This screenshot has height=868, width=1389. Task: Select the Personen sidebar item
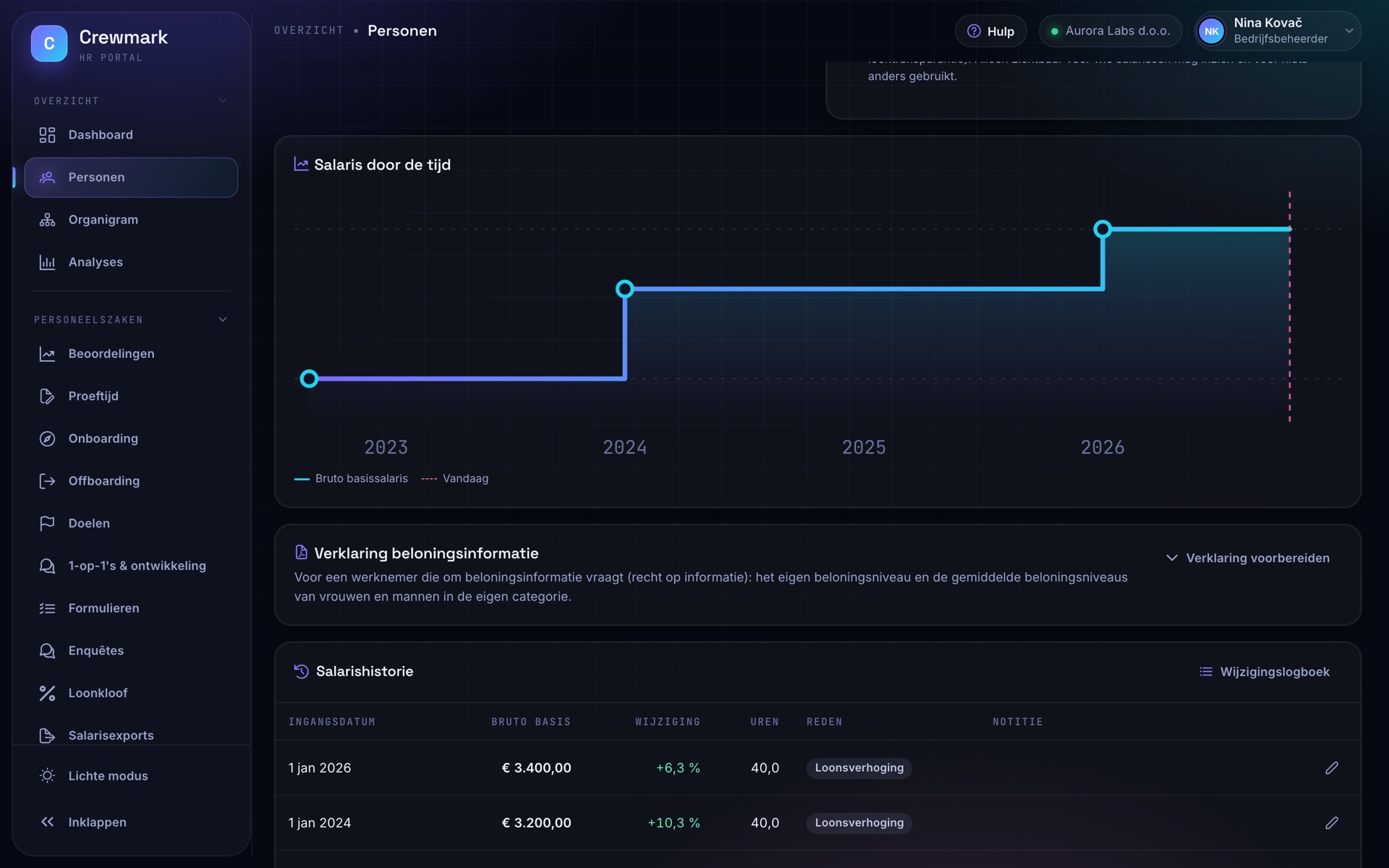tap(131, 177)
